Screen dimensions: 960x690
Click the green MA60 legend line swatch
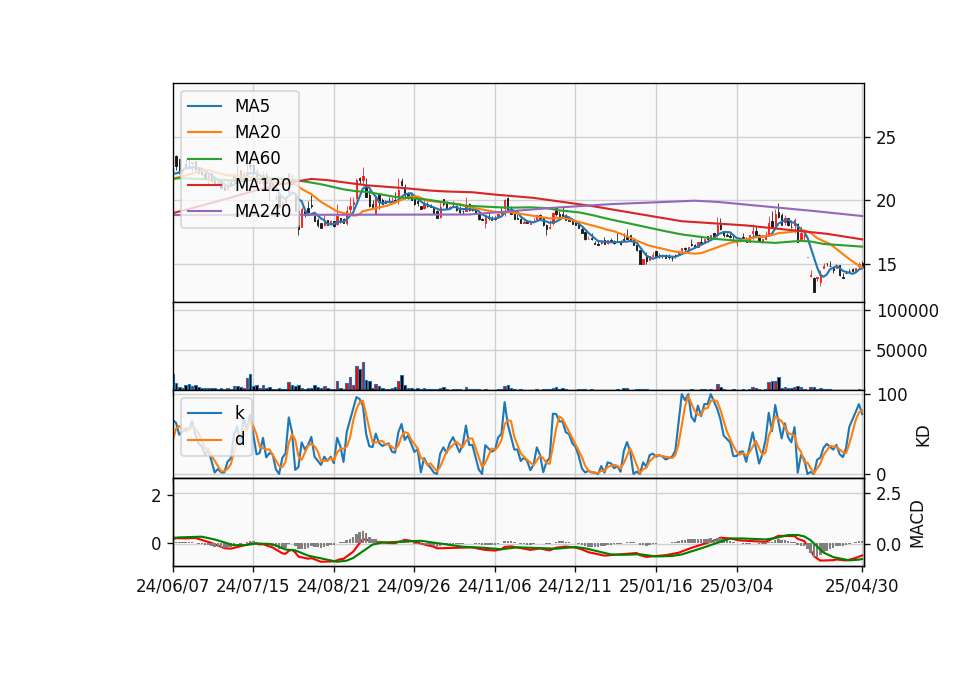point(204,158)
